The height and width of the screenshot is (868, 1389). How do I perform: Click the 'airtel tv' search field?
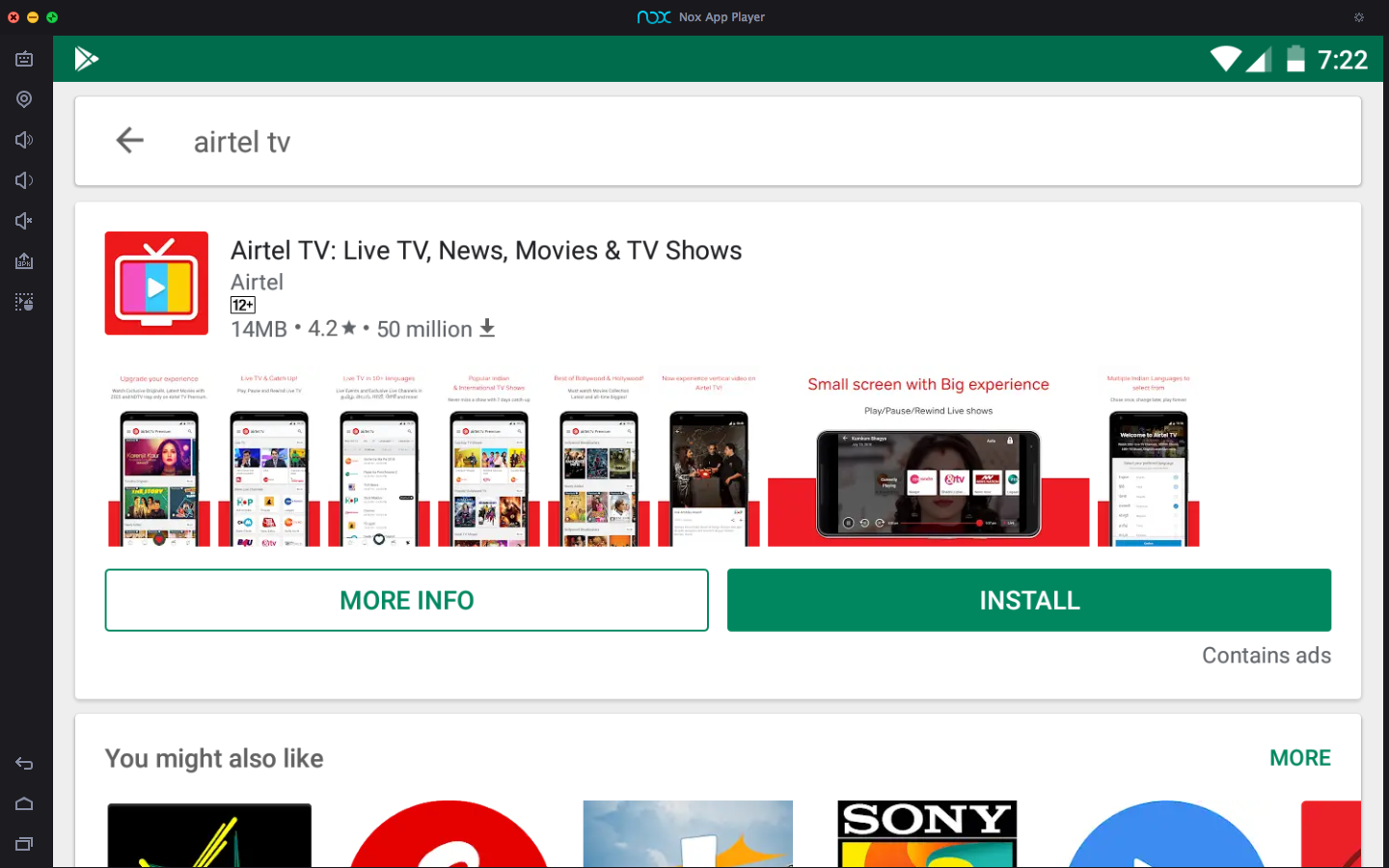675,142
